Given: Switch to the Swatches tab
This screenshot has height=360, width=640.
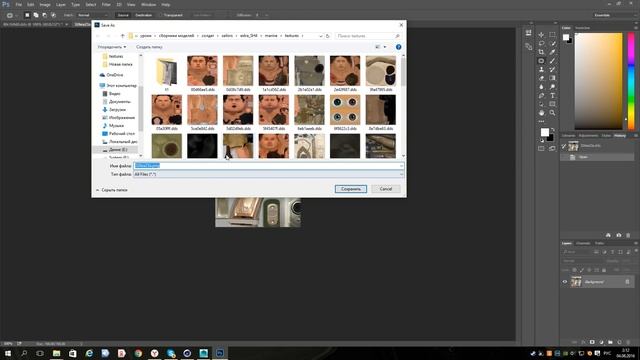Looking at the screenshot, I should [582, 28].
